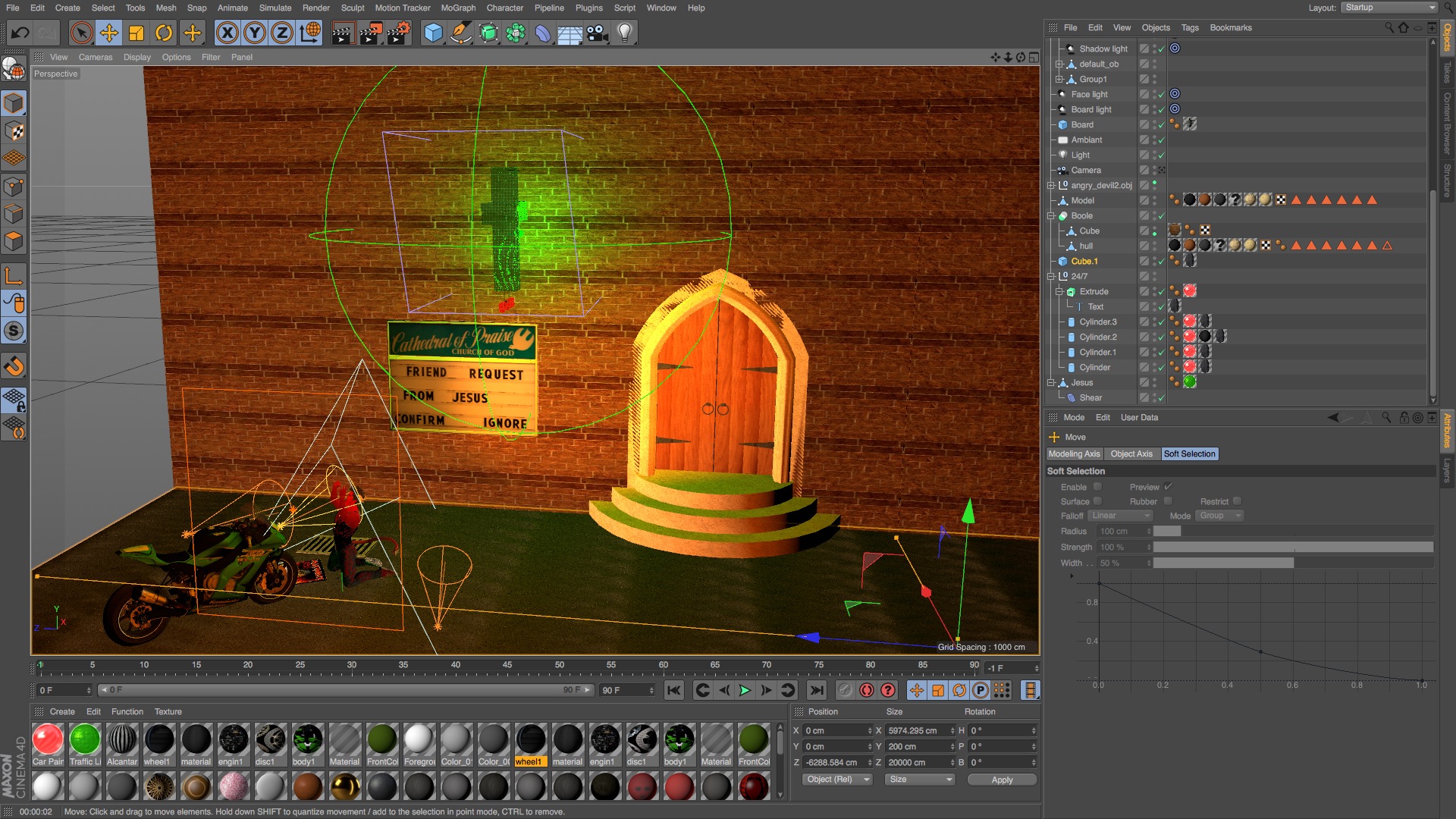Open the Layout Startup dropdown
This screenshot has height=819, width=1456.
pos(1390,8)
